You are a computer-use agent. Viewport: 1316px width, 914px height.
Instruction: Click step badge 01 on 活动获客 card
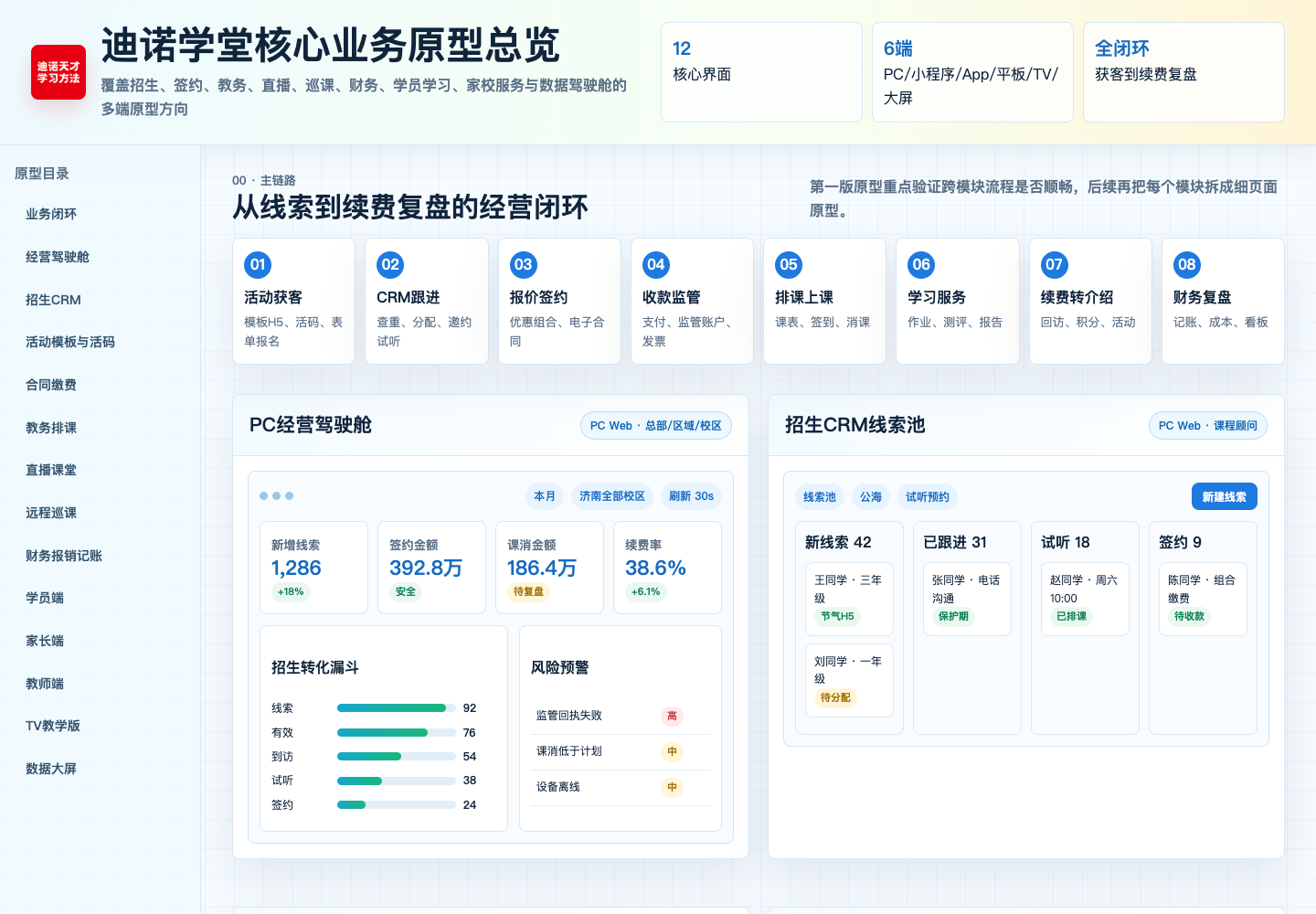coord(258,265)
